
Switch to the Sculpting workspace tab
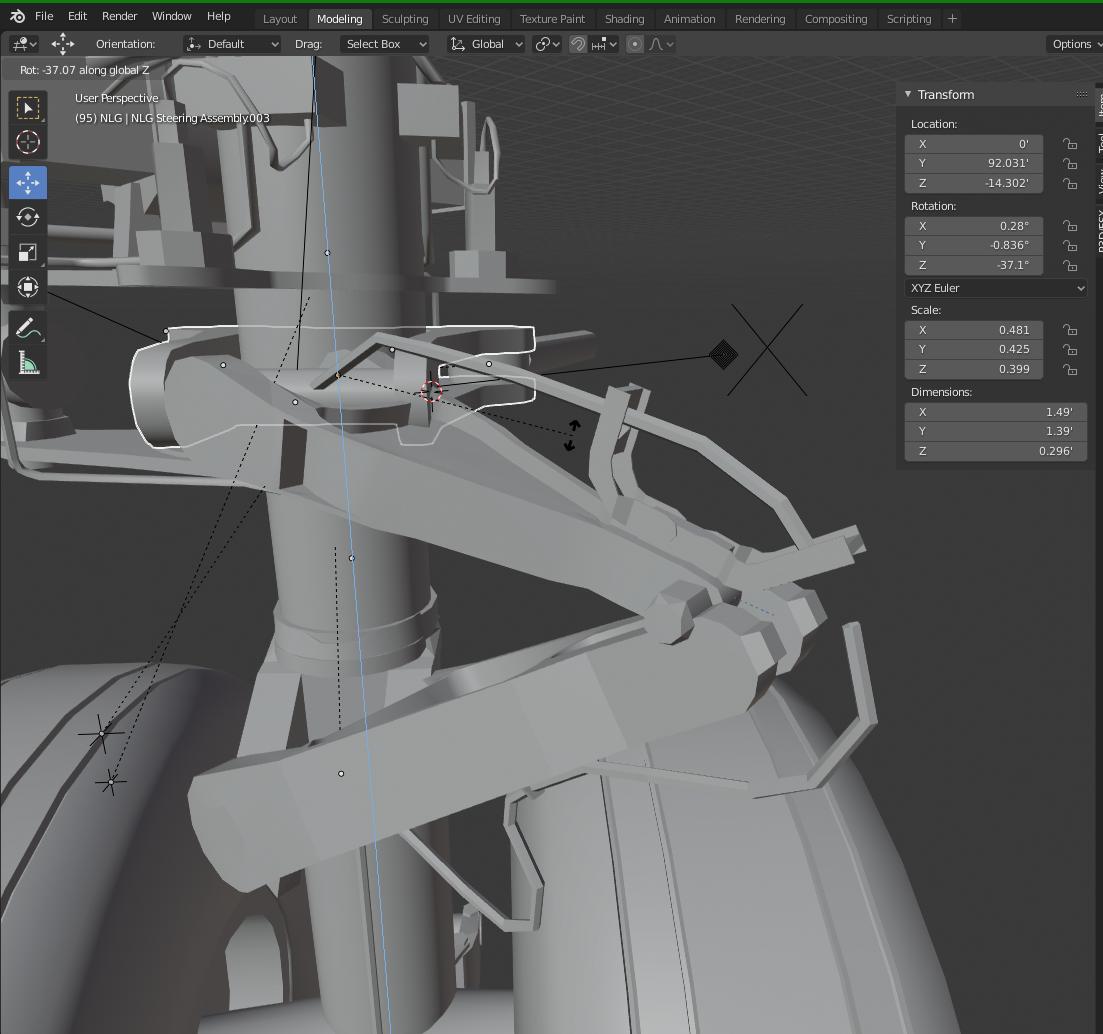click(x=405, y=19)
